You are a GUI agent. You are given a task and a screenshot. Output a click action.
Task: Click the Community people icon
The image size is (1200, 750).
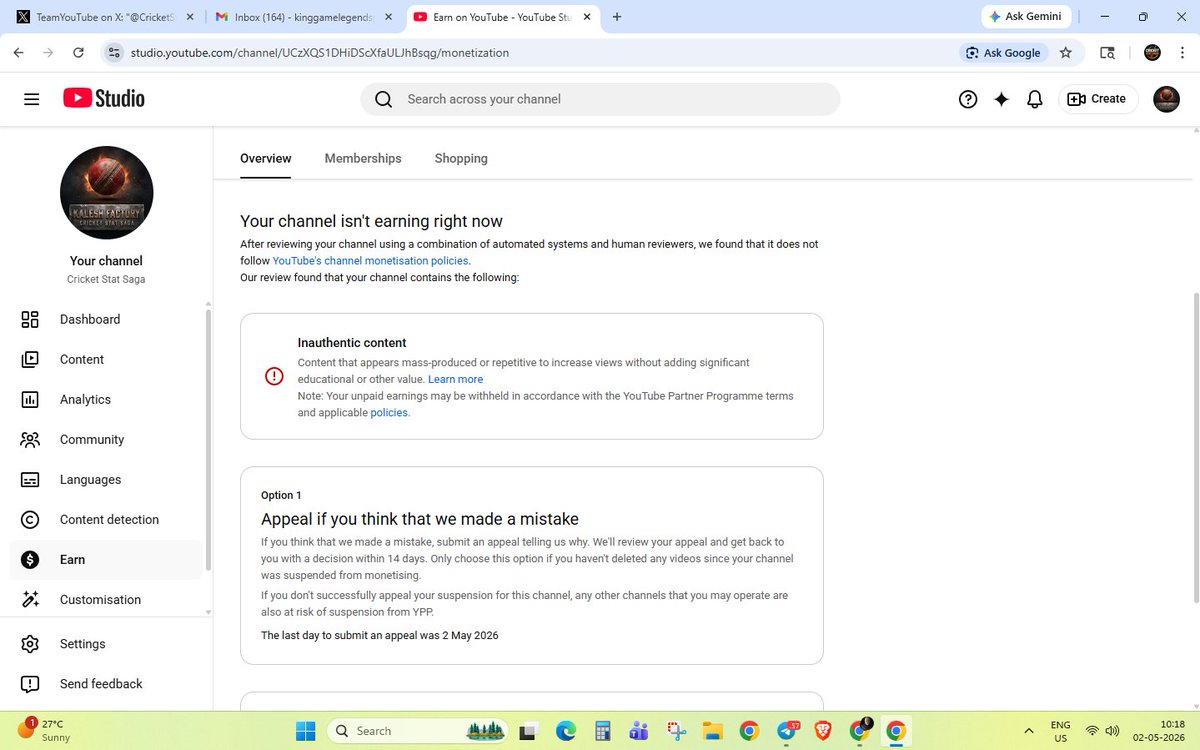tap(30, 439)
